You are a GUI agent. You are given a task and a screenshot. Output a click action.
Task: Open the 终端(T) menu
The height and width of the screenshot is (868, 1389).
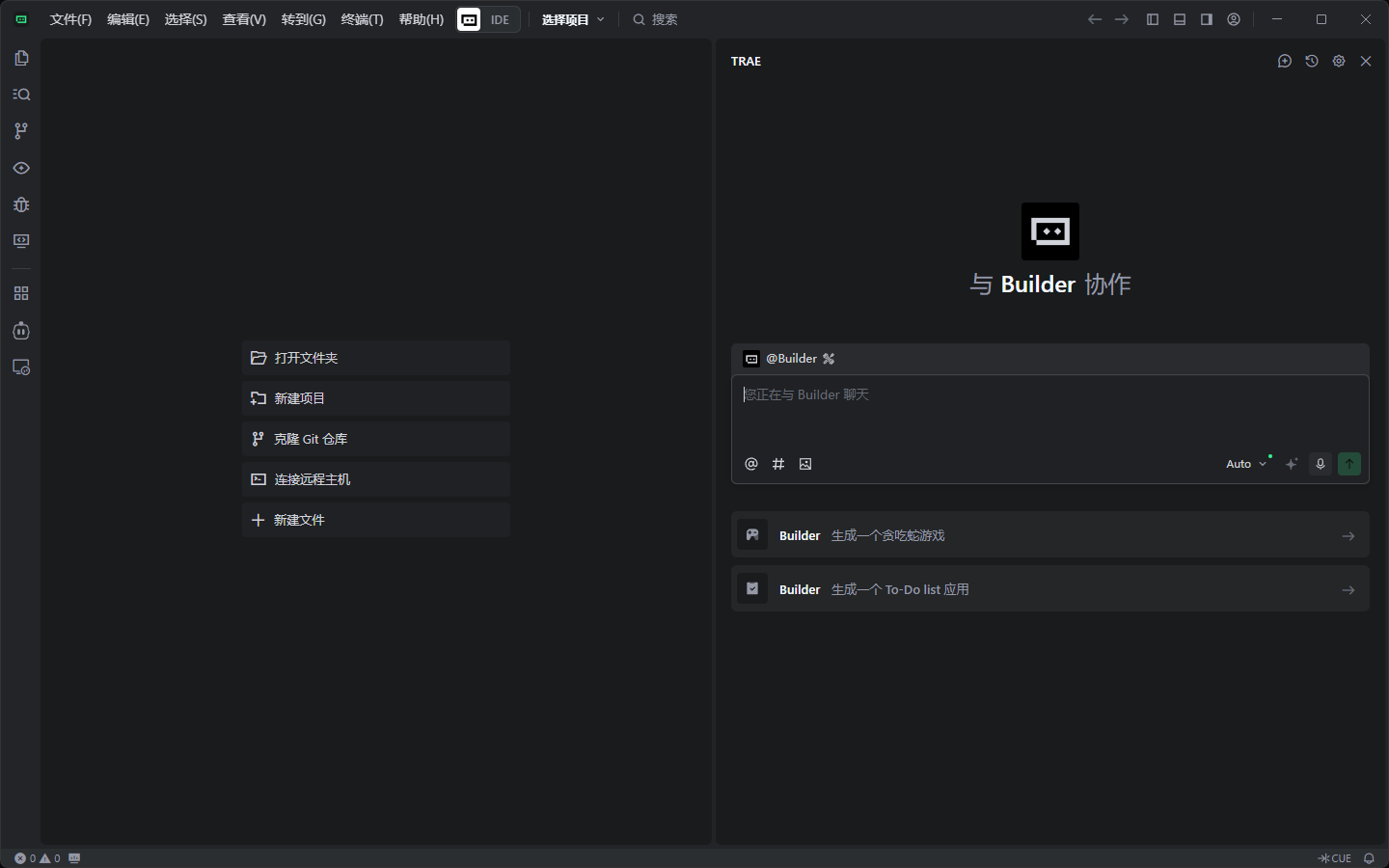(362, 19)
